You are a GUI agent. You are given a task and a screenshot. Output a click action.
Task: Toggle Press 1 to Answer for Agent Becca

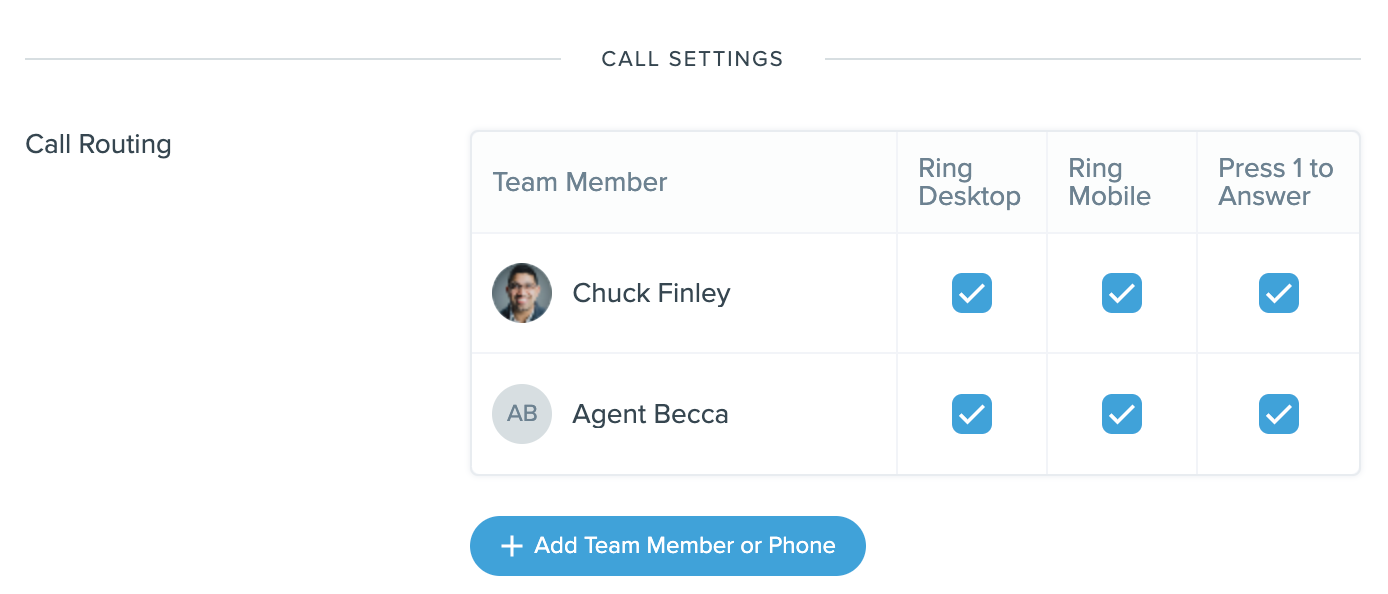1278,413
